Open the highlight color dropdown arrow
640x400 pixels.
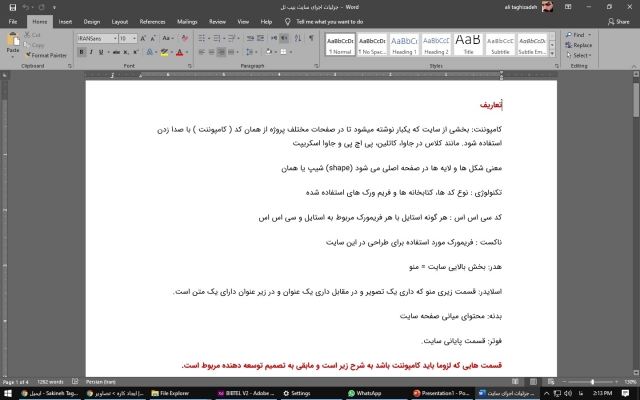pos(171,52)
